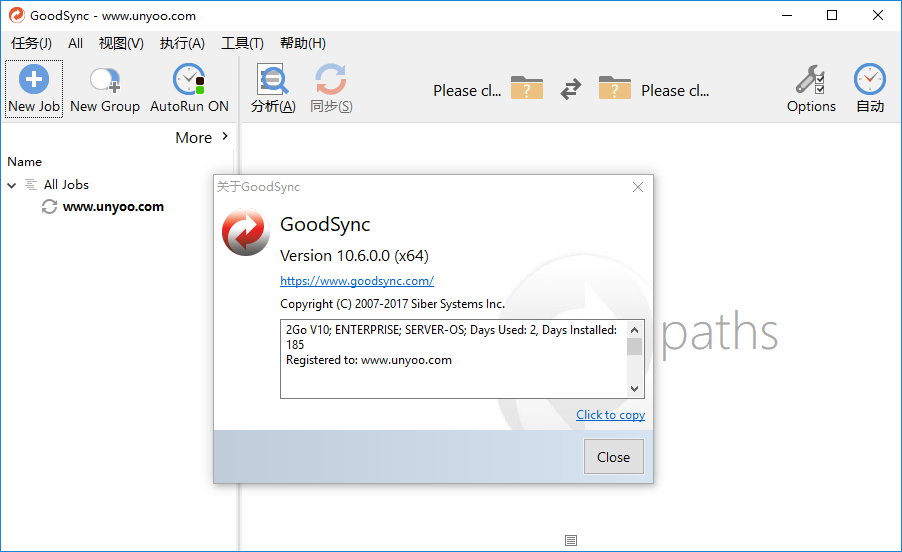Open the 视图(V) menu
902x552 pixels.
(121, 43)
